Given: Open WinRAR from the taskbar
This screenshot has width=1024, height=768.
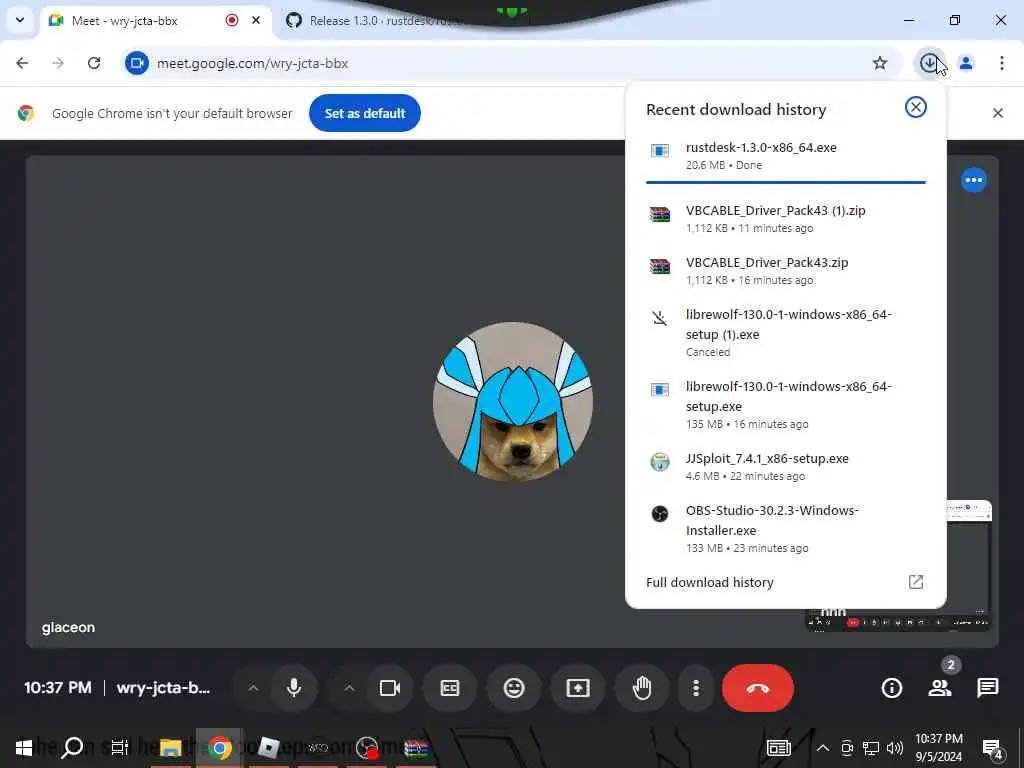Looking at the screenshot, I should click(415, 748).
